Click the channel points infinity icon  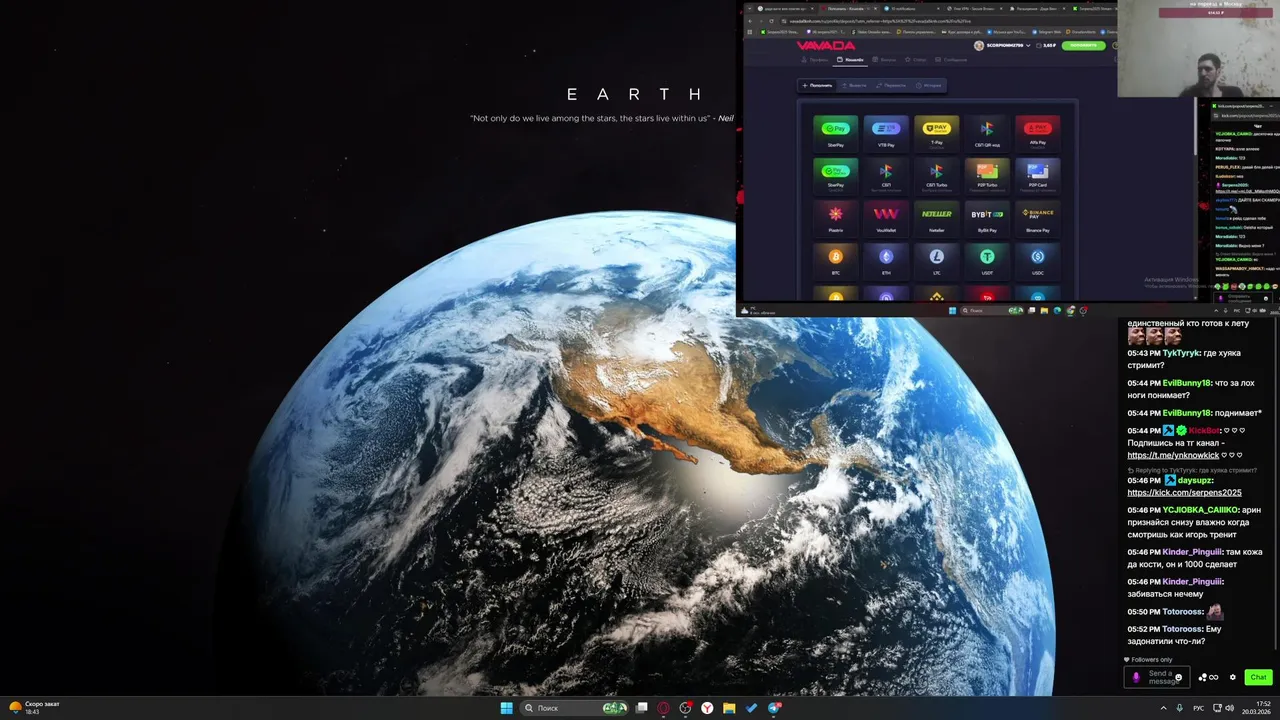[x=1209, y=677]
